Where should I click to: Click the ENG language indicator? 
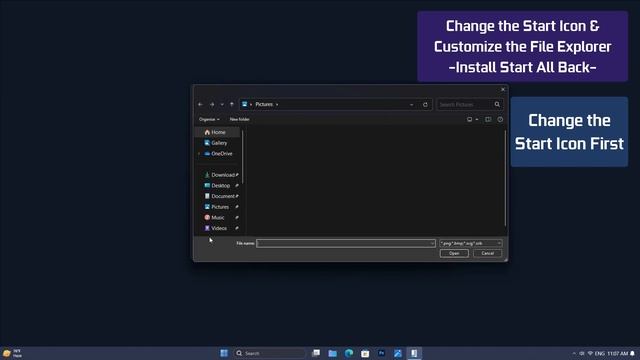600,353
